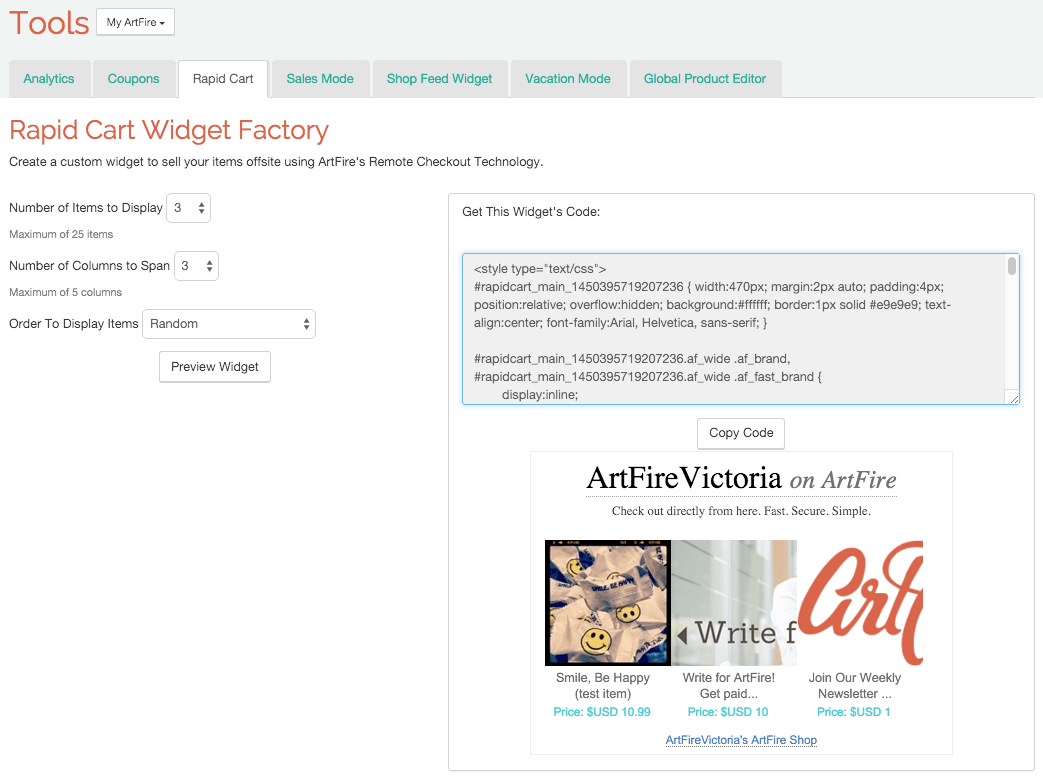Viewport: 1043px width, 779px height.
Task: Go to the Sales Mode tab
Action: [x=320, y=78]
